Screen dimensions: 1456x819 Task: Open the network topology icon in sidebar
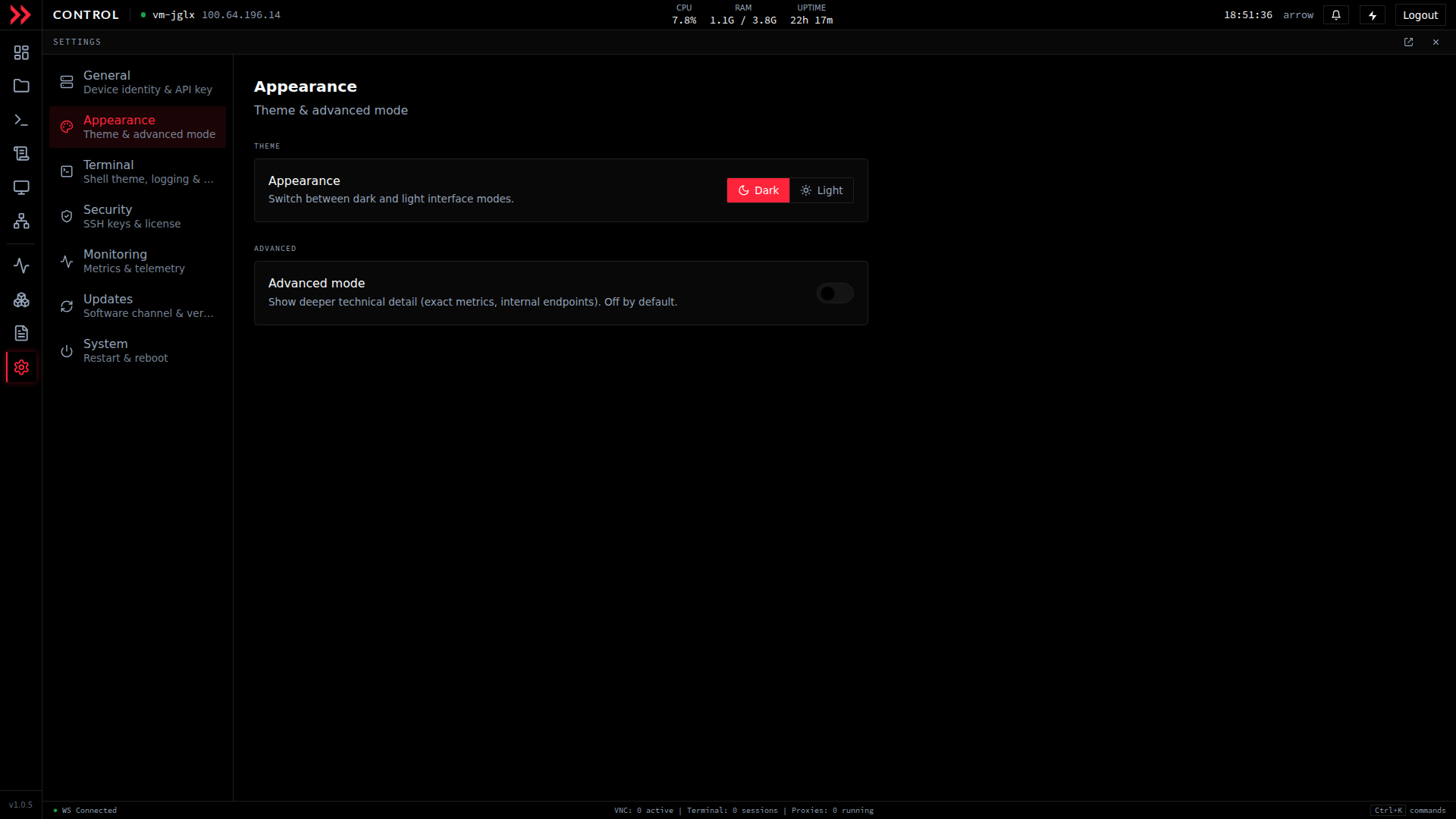(x=21, y=221)
